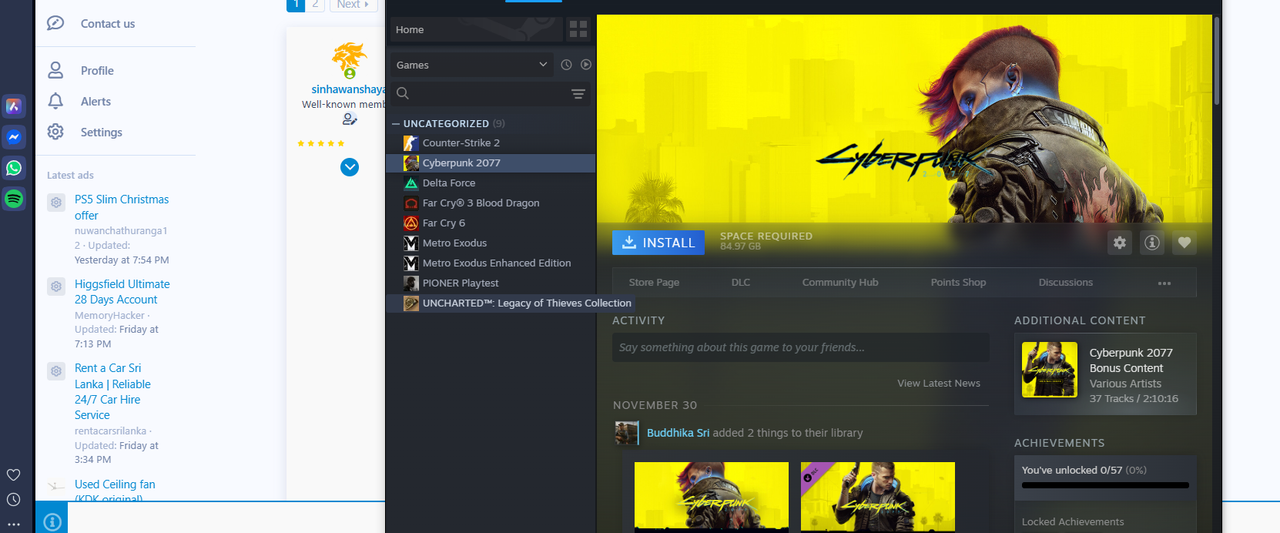Open the Cyberpunk 2077 Bonus Content soundtrack thumbnail
The height and width of the screenshot is (533, 1280).
tap(1049, 369)
